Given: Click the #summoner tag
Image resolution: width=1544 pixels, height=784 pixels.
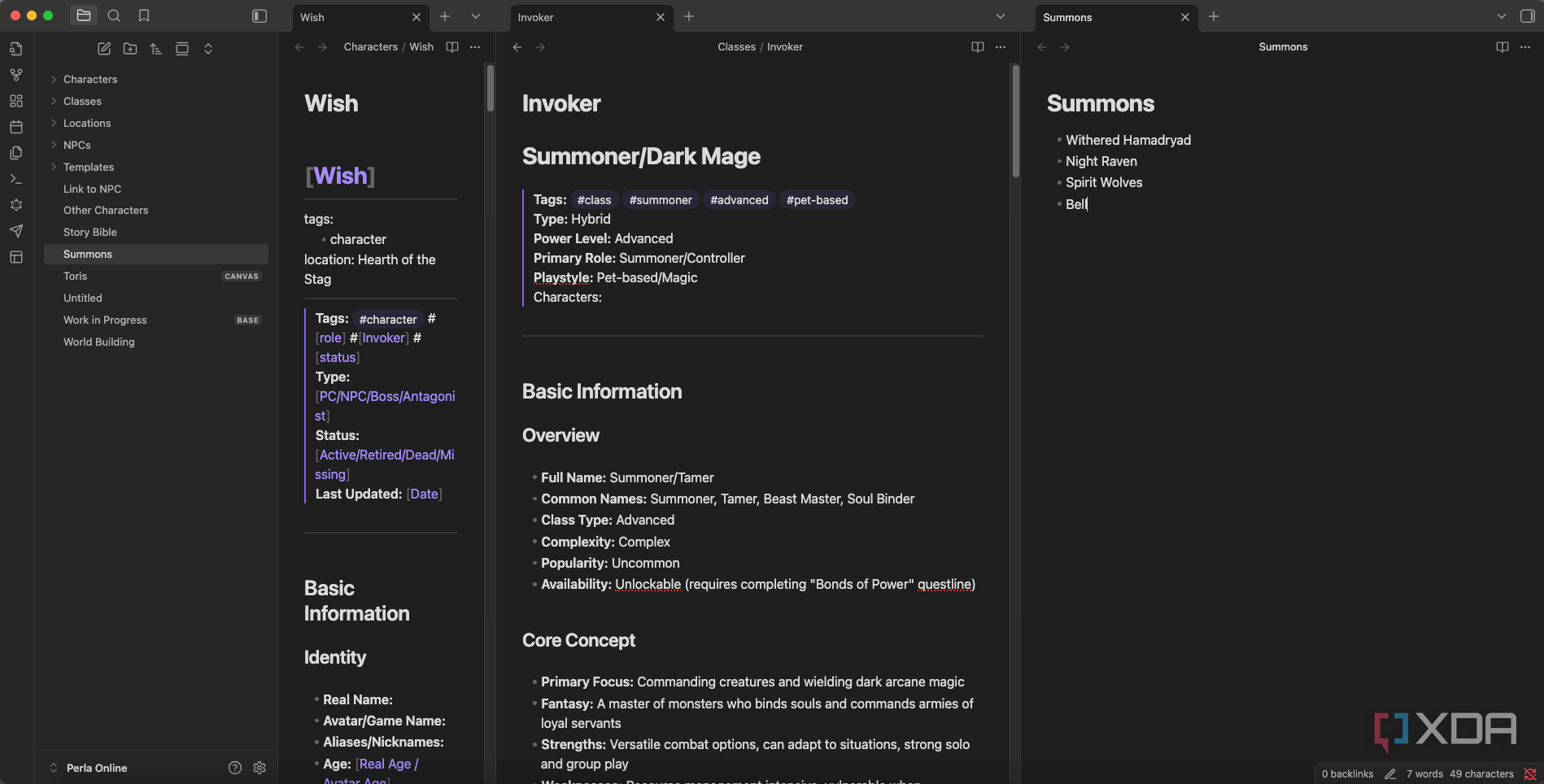Looking at the screenshot, I should click(x=661, y=200).
